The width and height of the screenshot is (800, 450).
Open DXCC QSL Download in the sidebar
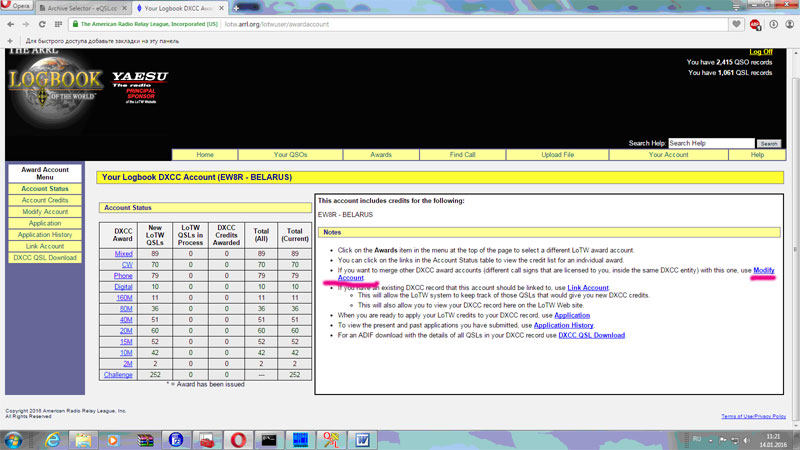tap(45, 257)
